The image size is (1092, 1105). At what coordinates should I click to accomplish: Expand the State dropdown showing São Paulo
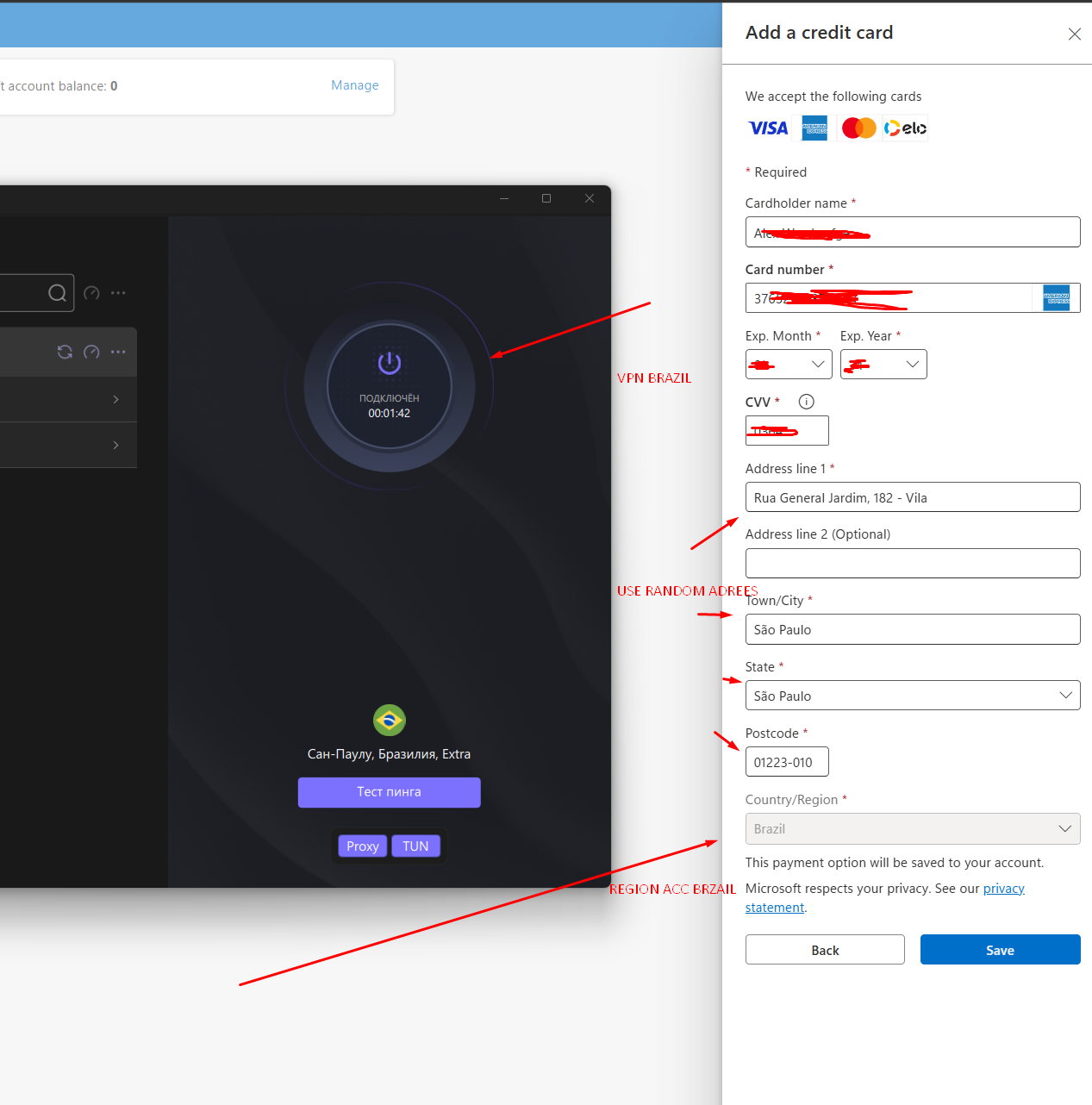pos(913,696)
